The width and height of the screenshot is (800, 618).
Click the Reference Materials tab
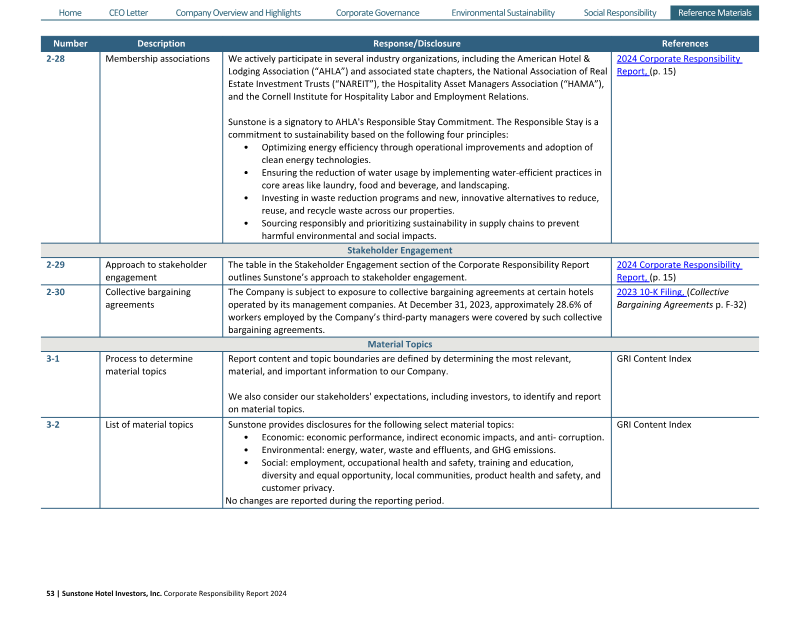pos(715,13)
